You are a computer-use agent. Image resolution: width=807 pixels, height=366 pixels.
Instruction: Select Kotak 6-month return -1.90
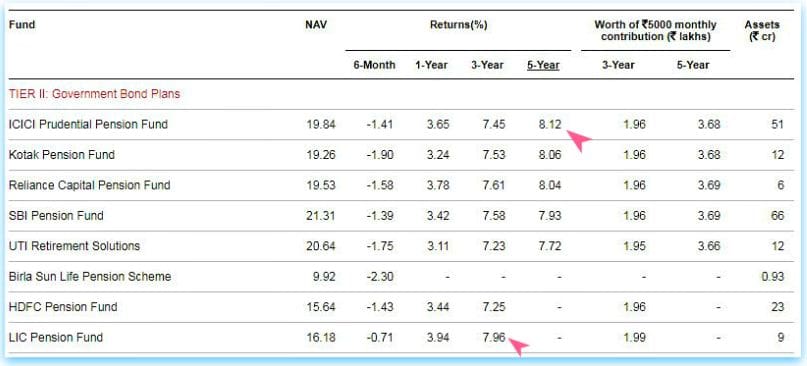tap(380, 155)
